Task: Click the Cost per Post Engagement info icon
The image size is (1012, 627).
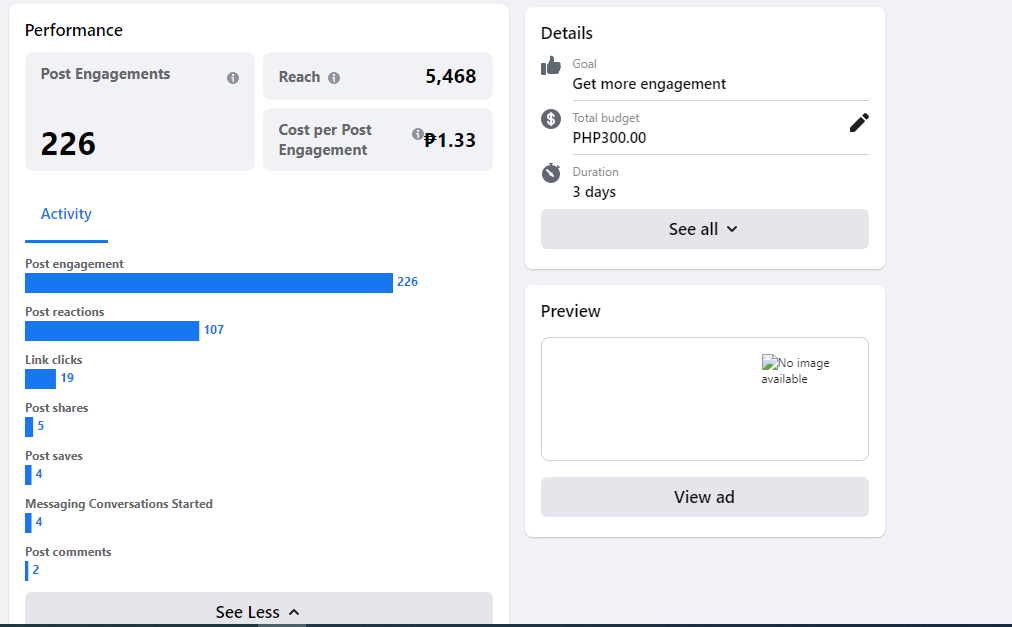Action: point(418,134)
